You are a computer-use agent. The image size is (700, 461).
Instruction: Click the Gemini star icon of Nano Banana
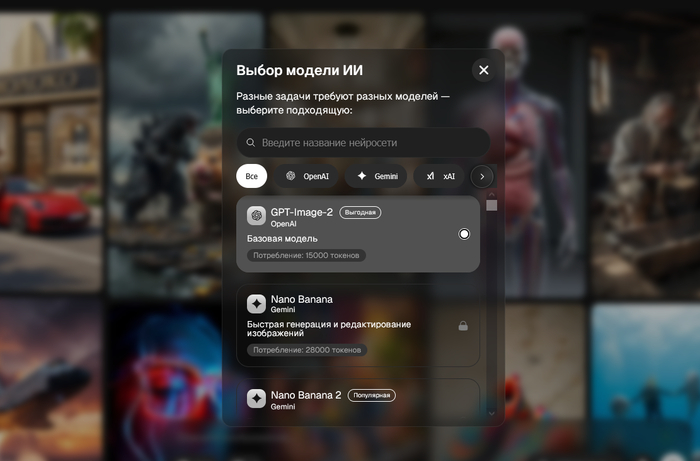(256, 303)
